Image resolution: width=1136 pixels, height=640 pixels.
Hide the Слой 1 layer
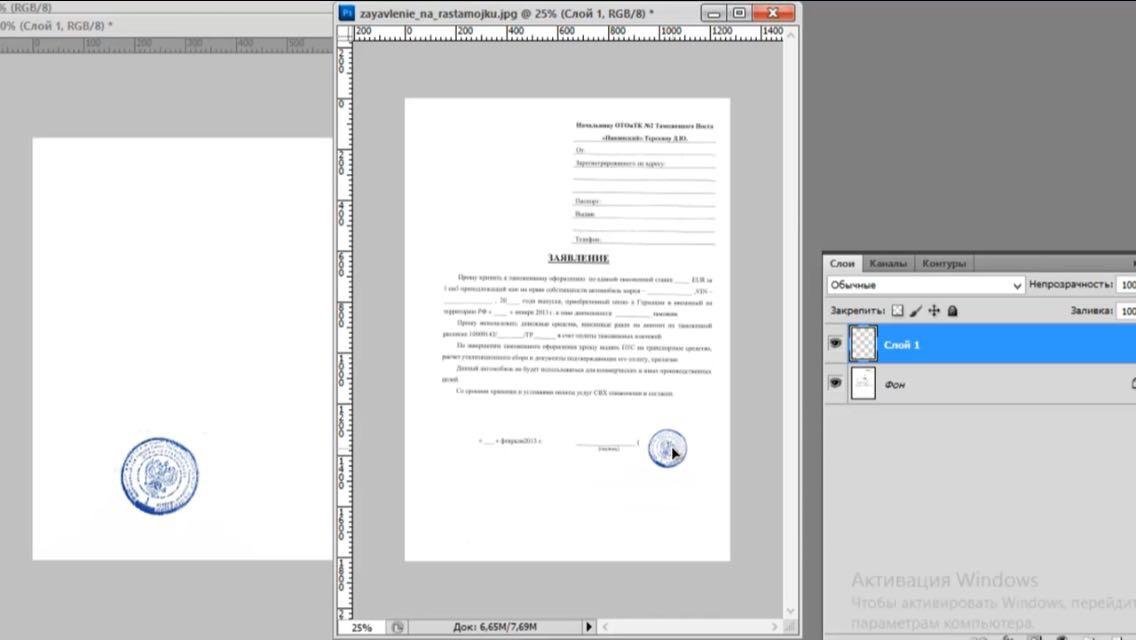pyautogui.click(x=835, y=344)
